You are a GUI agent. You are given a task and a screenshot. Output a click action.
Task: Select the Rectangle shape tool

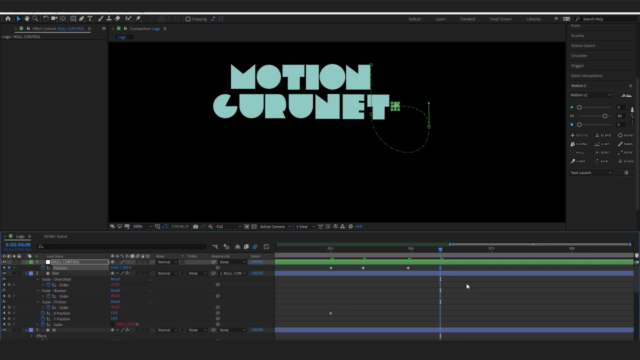click(x=73, y=19)
